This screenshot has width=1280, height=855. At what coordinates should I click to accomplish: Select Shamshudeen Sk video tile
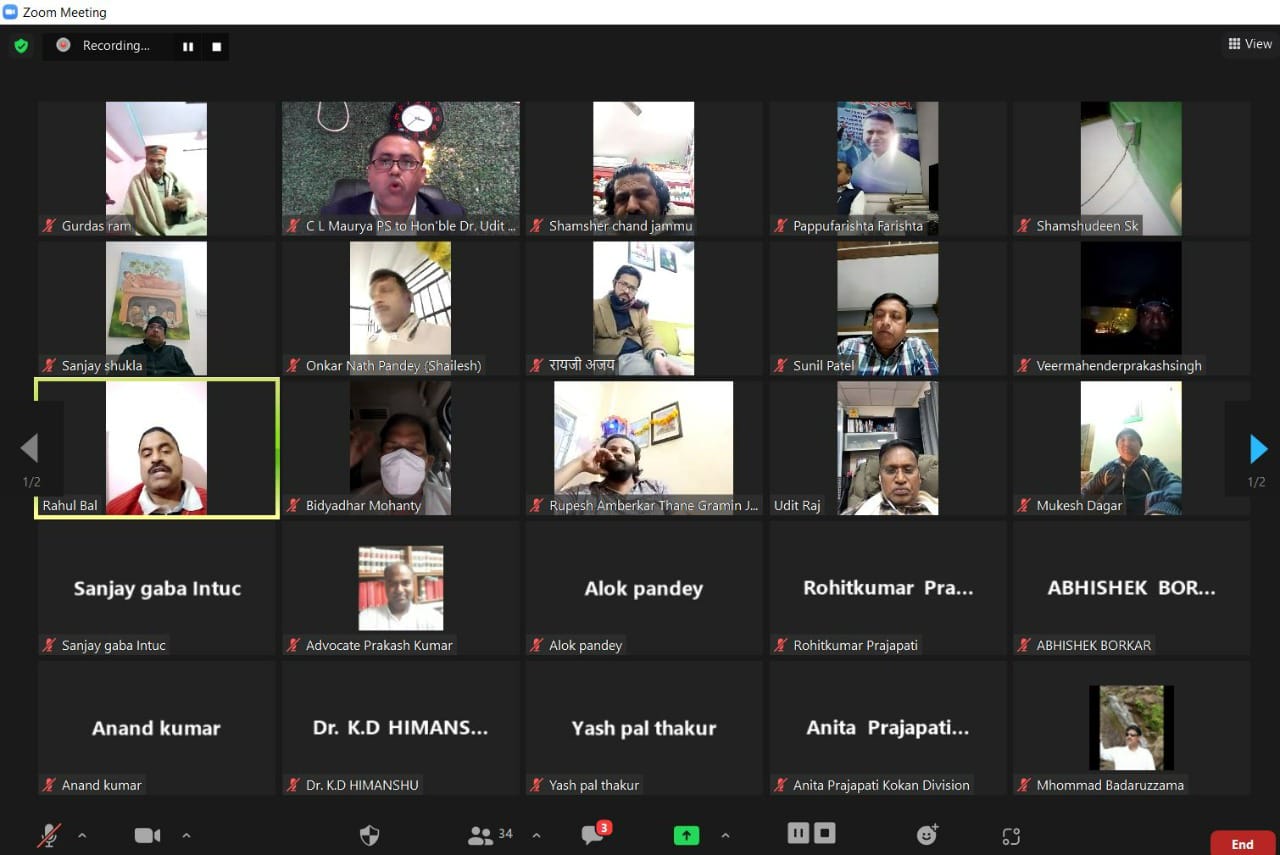click(1131, 168)
